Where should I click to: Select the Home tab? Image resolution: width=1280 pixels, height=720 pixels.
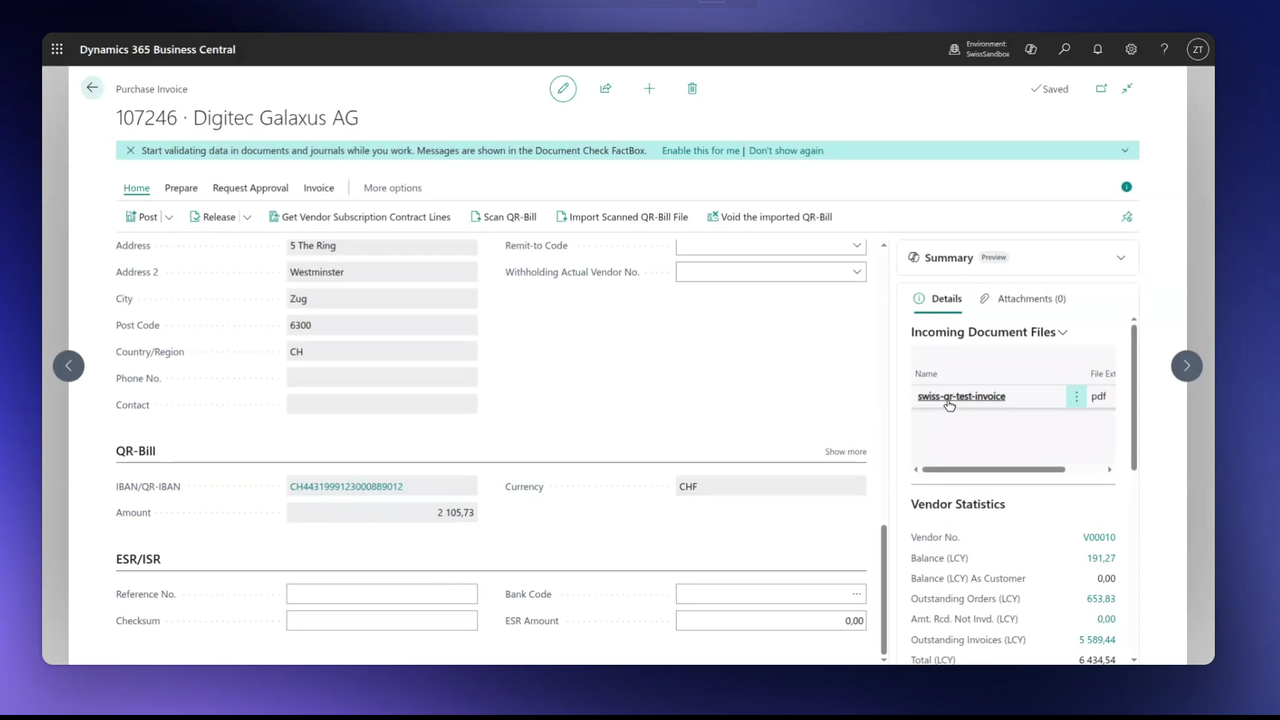point(136,188)
